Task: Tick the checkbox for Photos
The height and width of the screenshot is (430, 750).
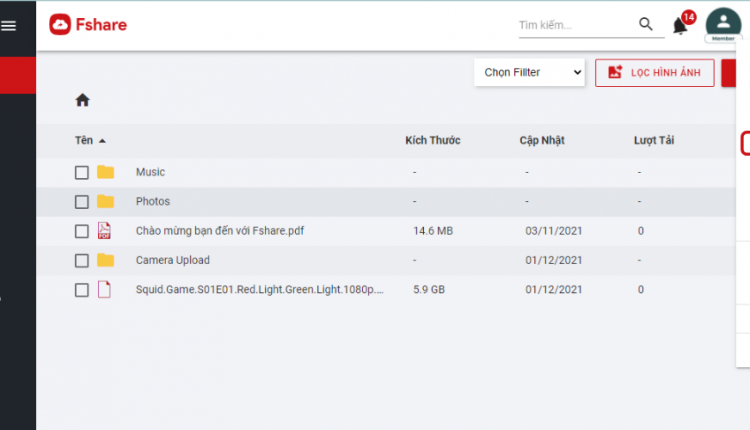Action: 82,202
